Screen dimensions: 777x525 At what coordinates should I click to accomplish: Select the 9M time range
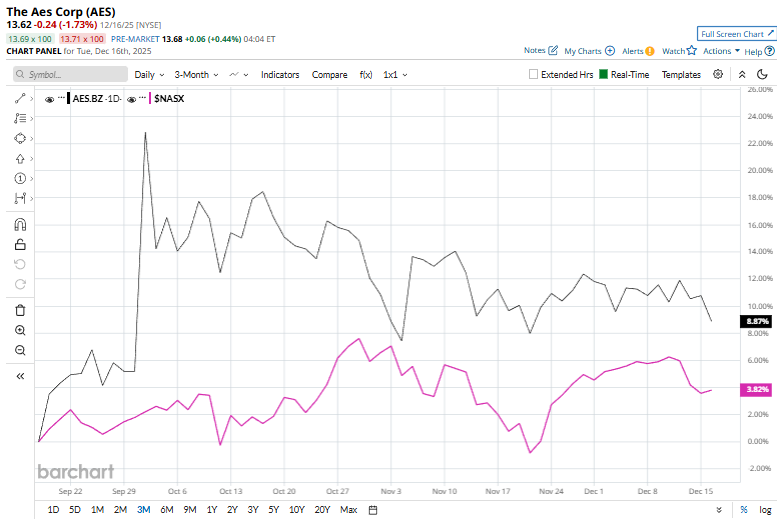tap(190, 510)
